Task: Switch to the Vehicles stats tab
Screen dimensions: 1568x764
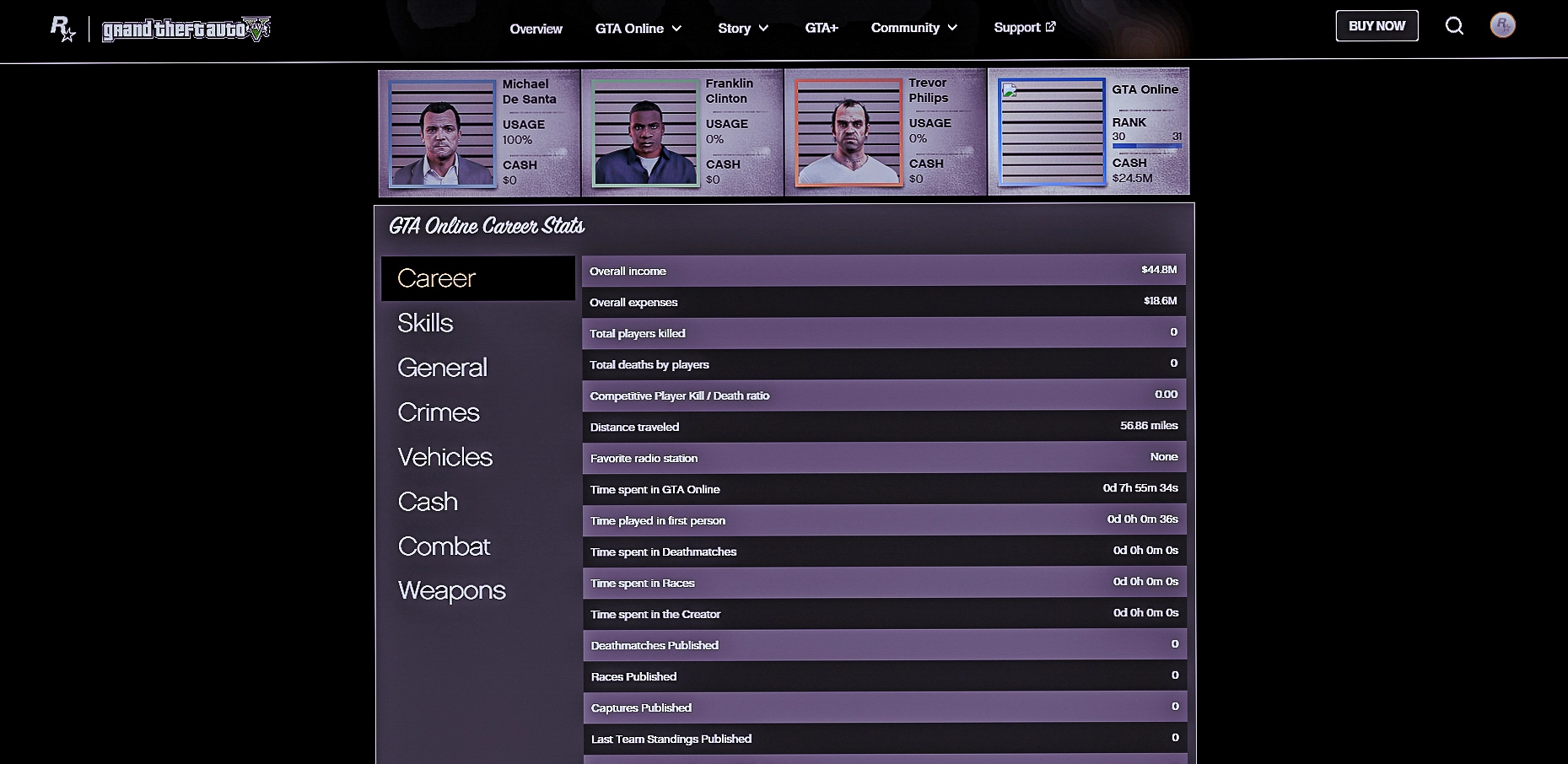Action: pos(445,457)
